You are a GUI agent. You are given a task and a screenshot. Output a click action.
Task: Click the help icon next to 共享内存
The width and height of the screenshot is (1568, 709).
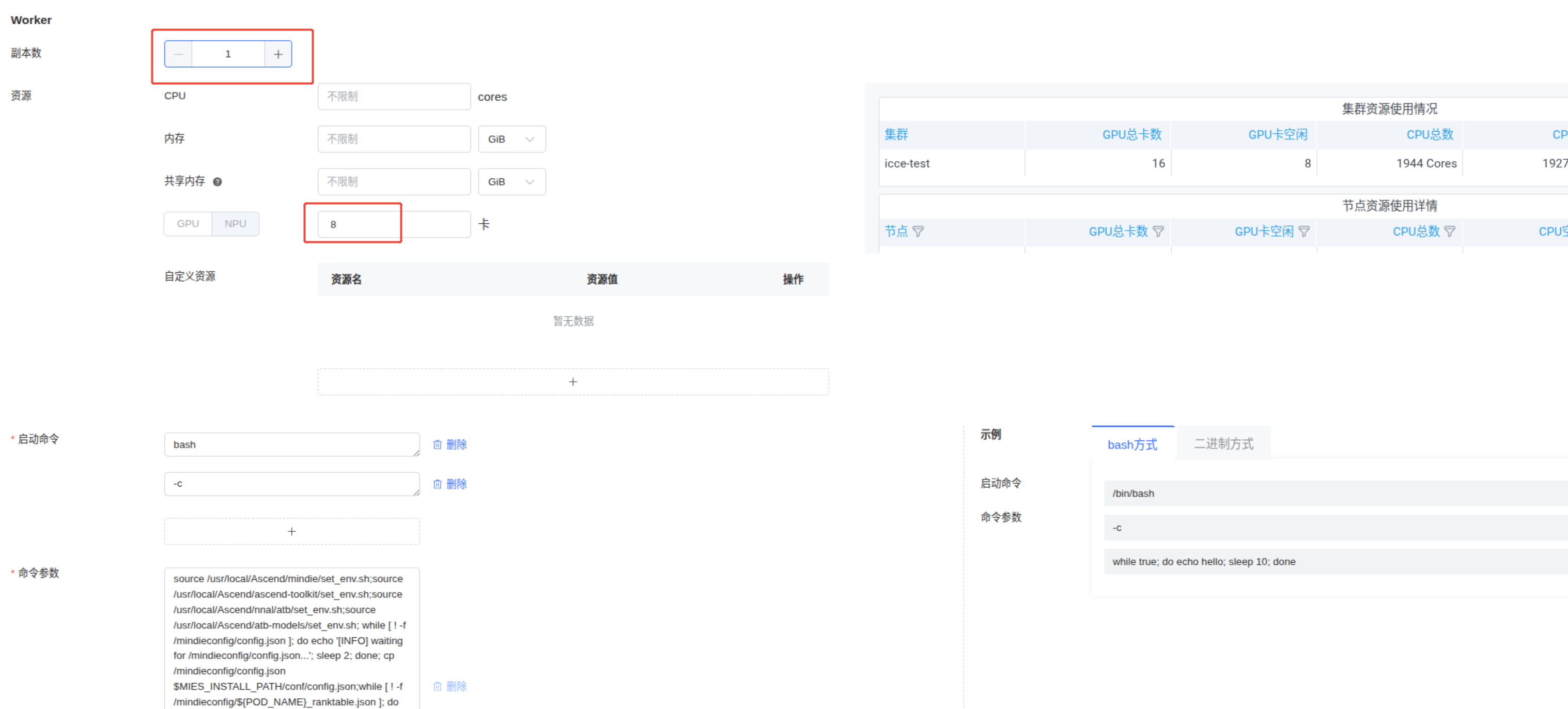(218, 181)
